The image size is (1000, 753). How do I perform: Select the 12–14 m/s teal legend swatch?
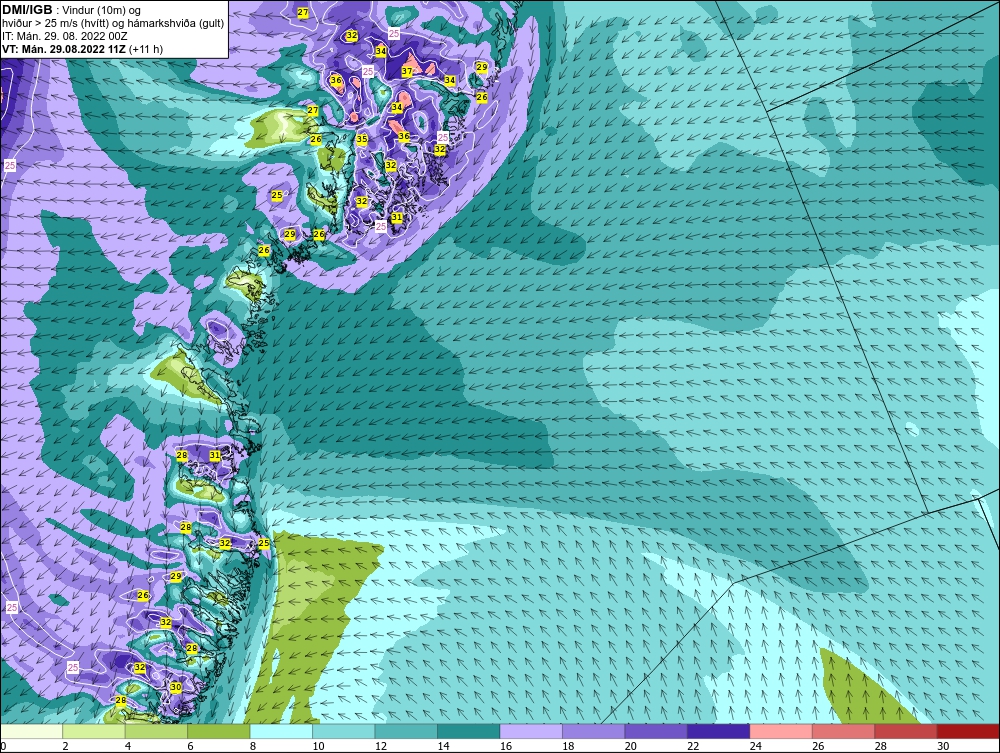click(x=406, y=731)
